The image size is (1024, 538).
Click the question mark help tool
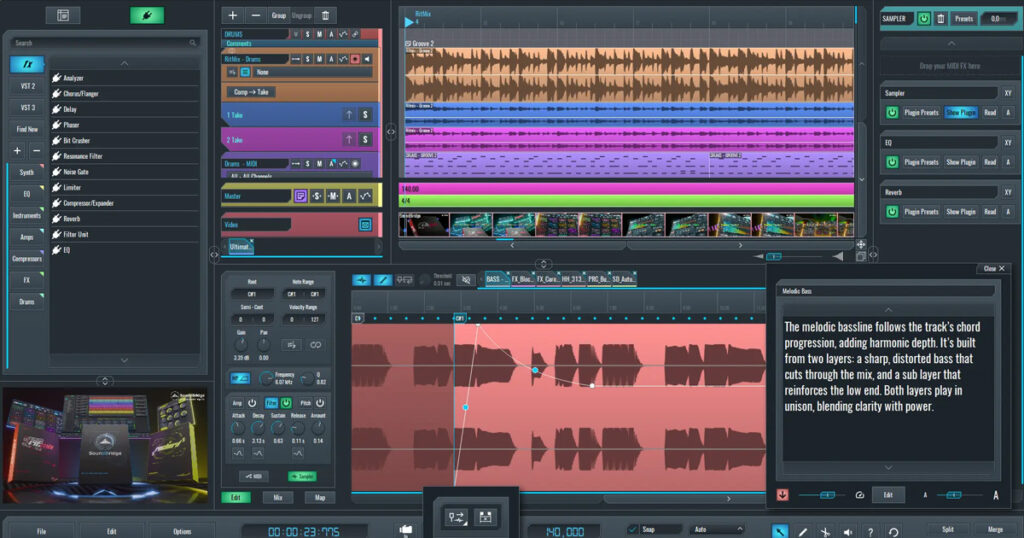[x=870, y=531]
